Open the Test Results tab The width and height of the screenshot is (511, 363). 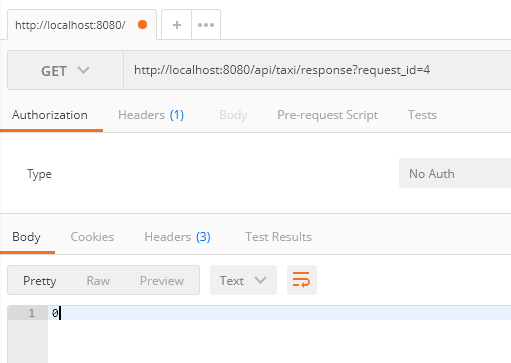[x=278, y=237]
